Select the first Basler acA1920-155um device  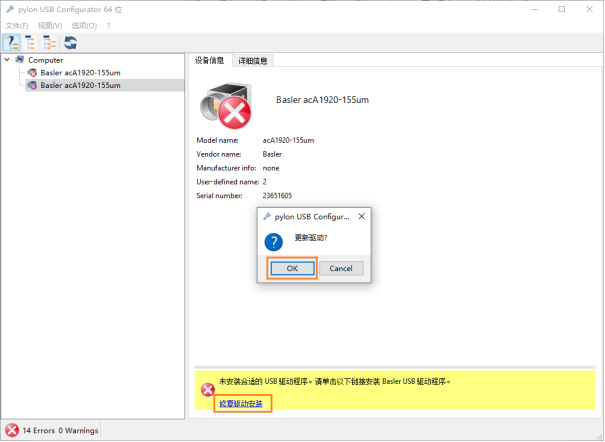80,73
